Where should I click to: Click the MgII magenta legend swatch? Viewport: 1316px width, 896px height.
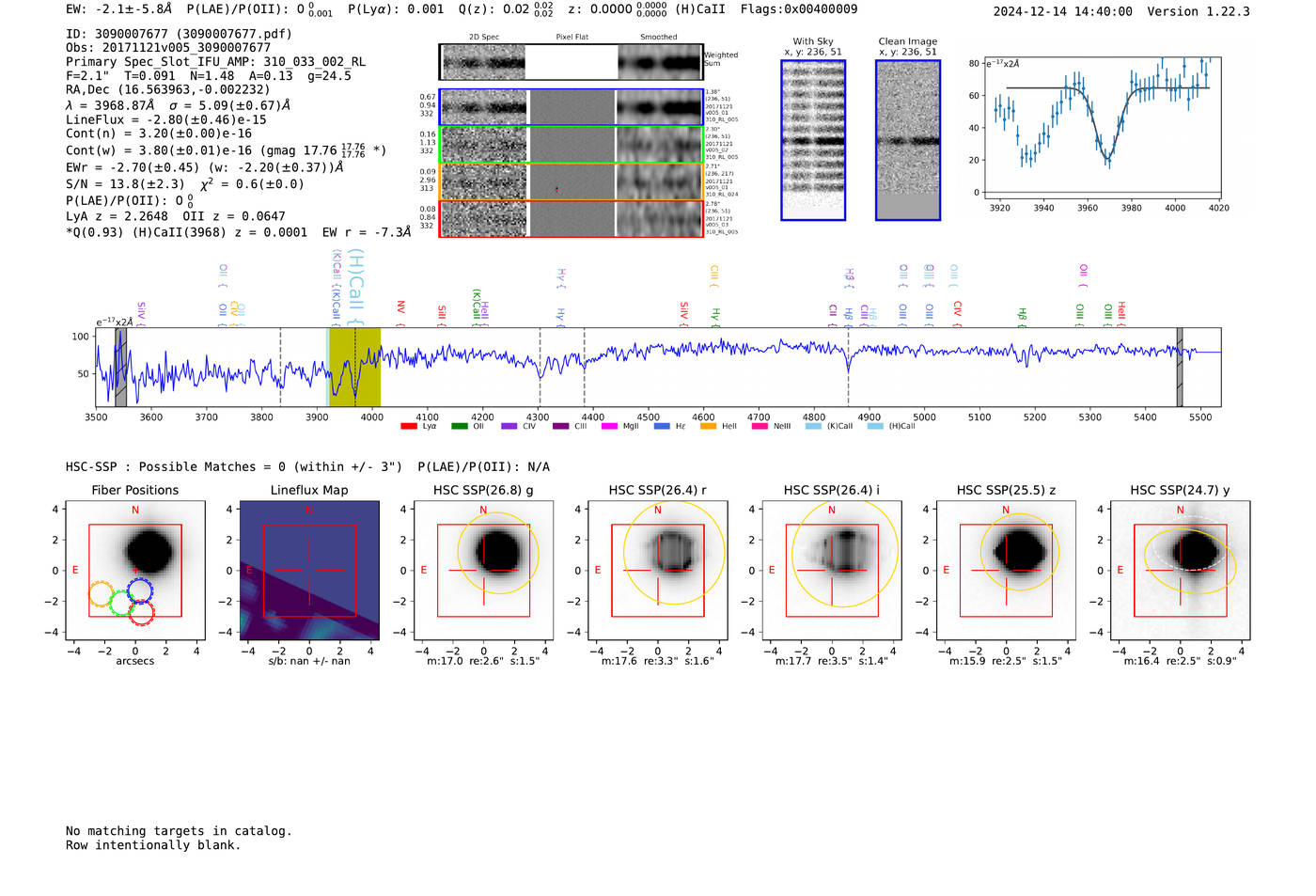609,426
